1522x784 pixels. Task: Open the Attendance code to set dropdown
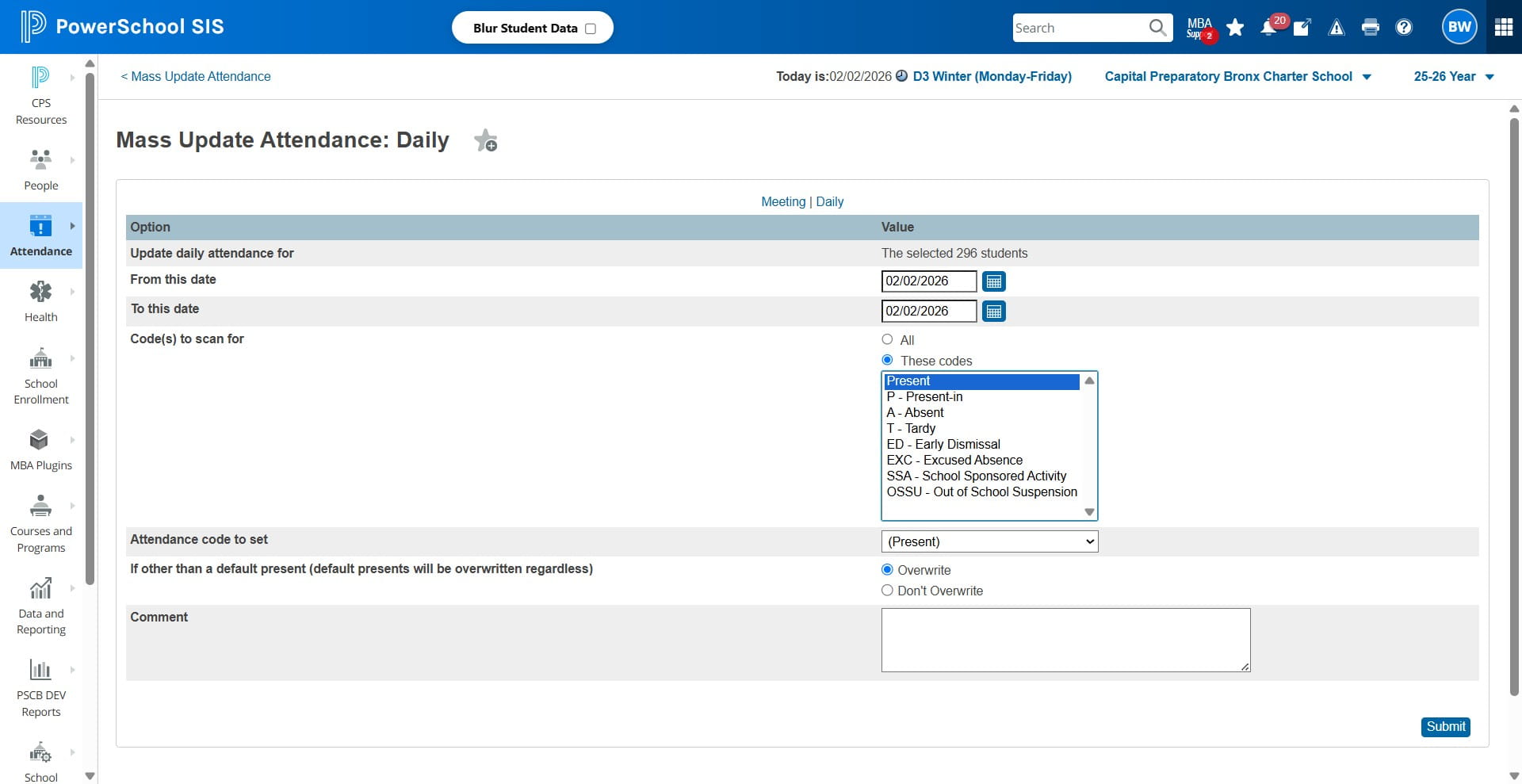click(x=989, y=541)
